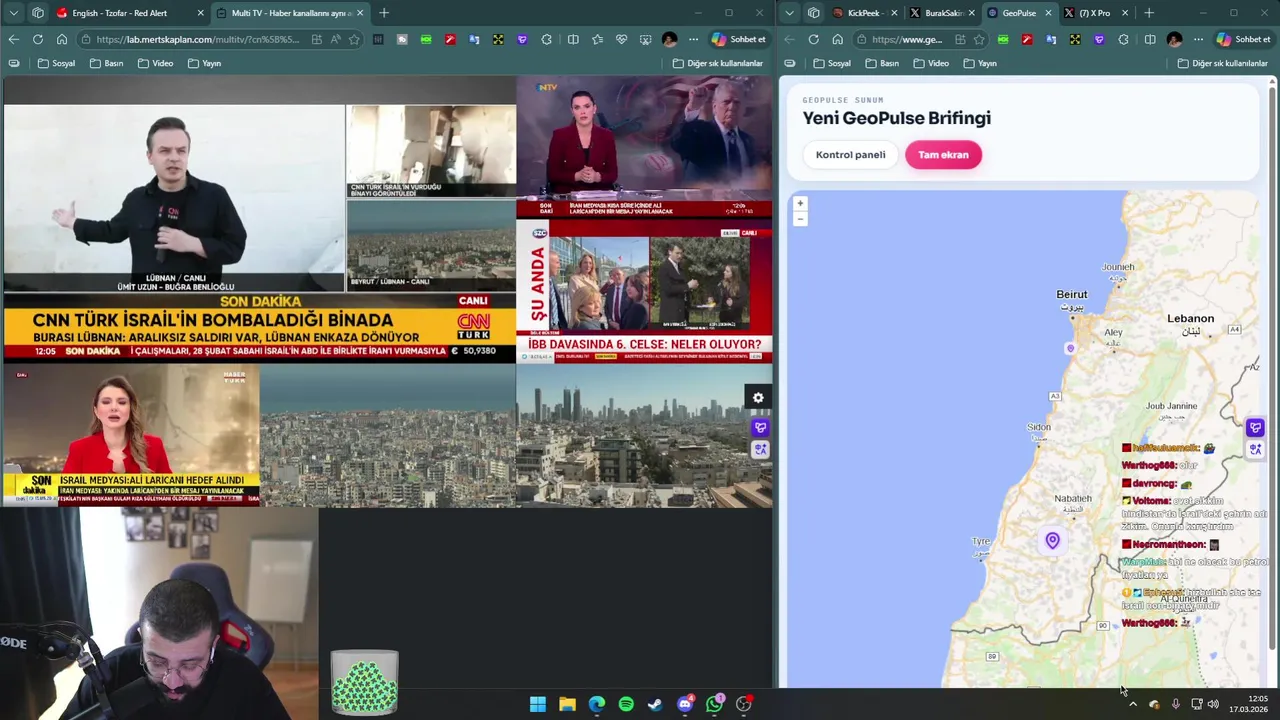The image size is (1280, 720).
Task: Go to home page in the right browser
Action: [837, 39]
